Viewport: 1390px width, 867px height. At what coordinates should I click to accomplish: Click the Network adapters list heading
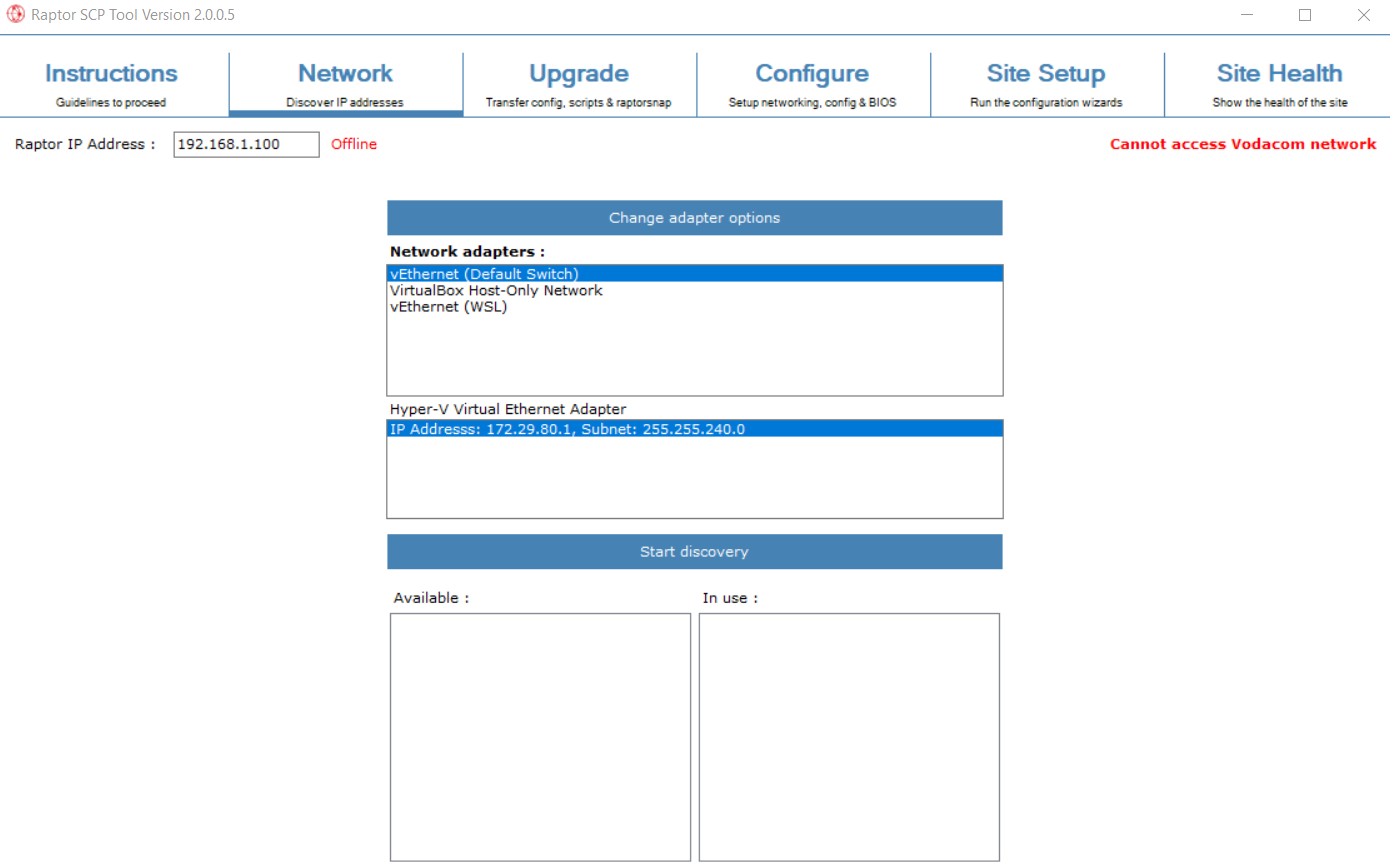pyautogui.click(x=455, y=251)
